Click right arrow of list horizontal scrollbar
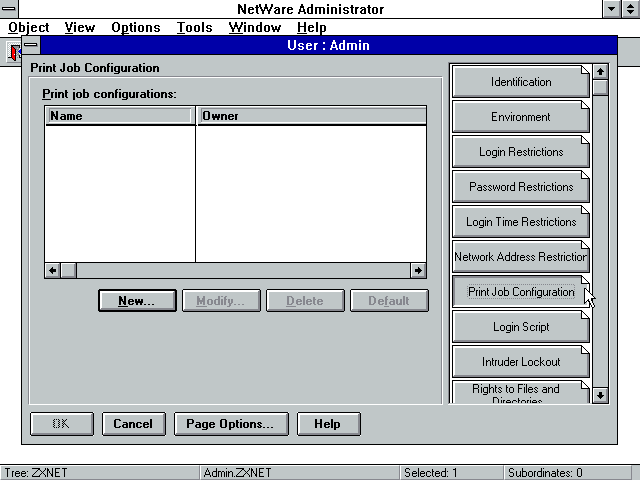The image size is (640, 480). point(418,271)
